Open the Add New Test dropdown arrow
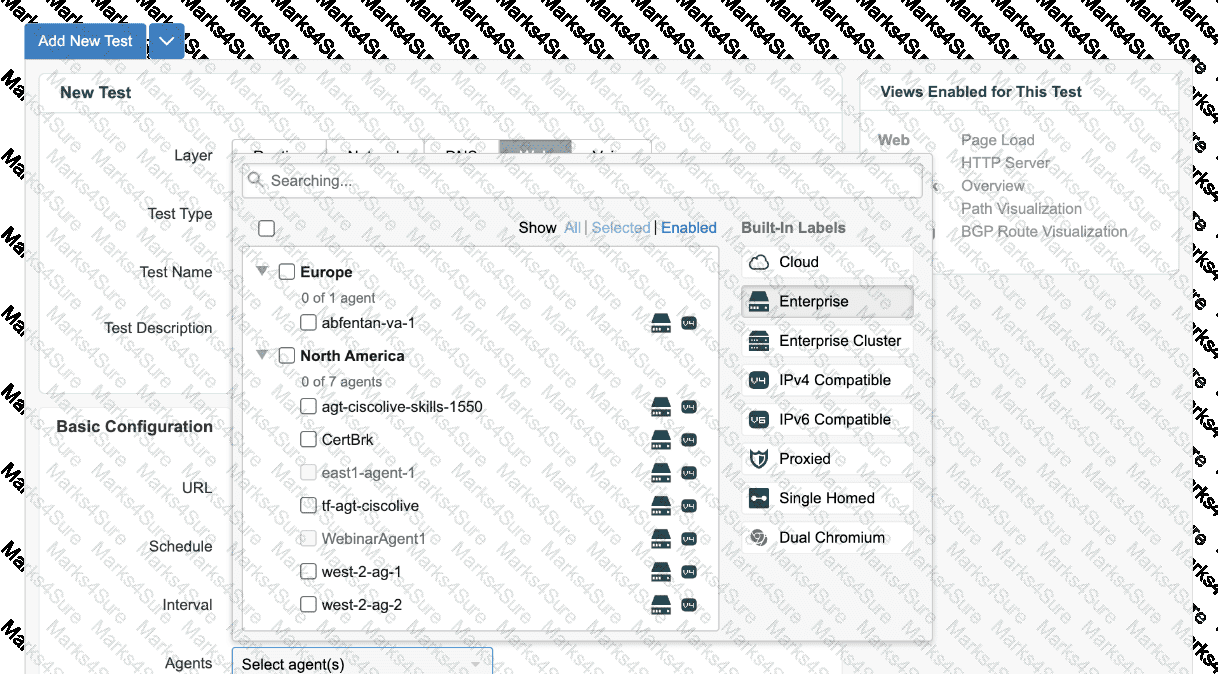 (x=166, y=41)
